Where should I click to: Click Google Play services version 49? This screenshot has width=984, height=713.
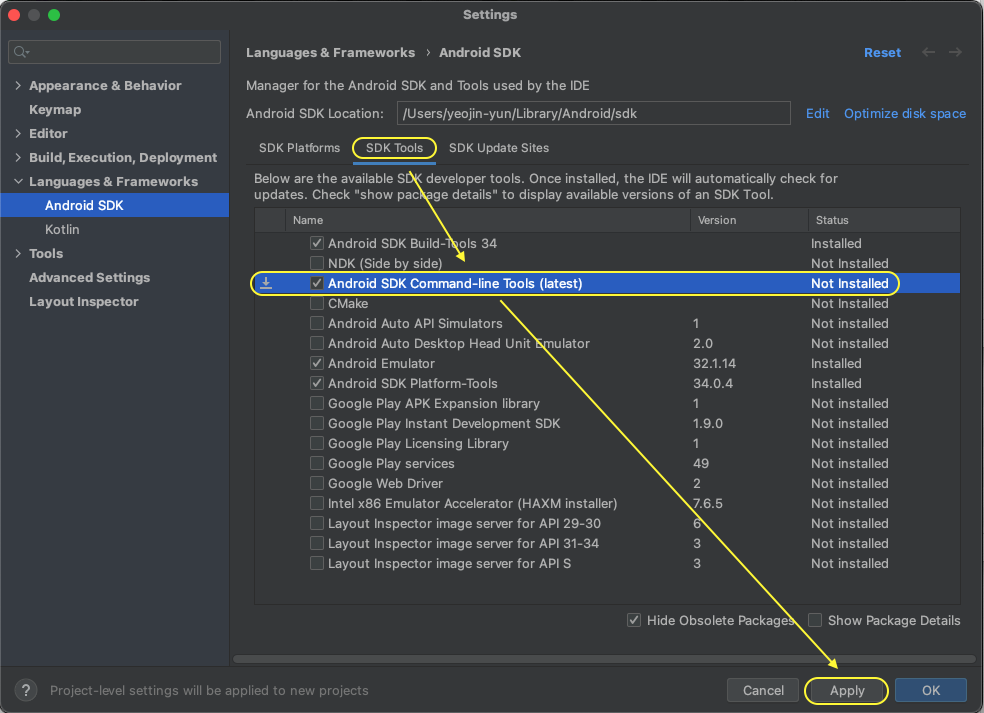[x=701, y=463]
